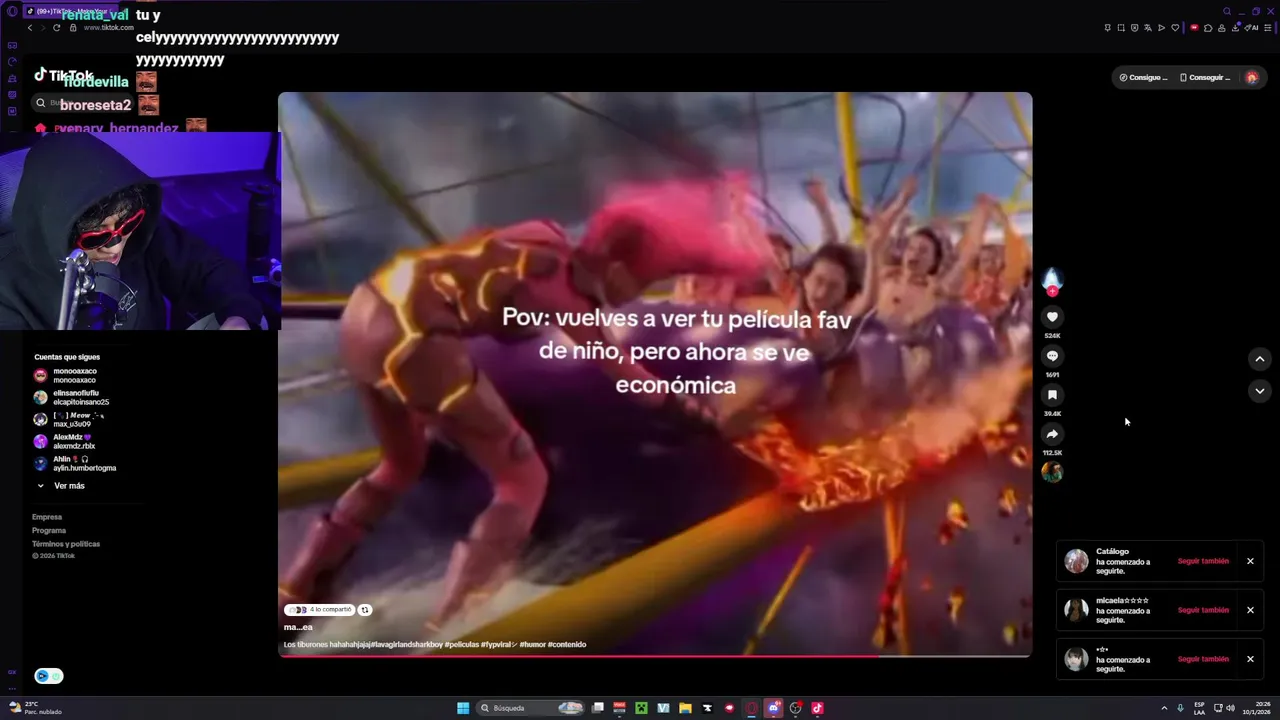Like the TikTok video with the heart icon
The width and height of the screenshot is (1280, 720).
1052,317
